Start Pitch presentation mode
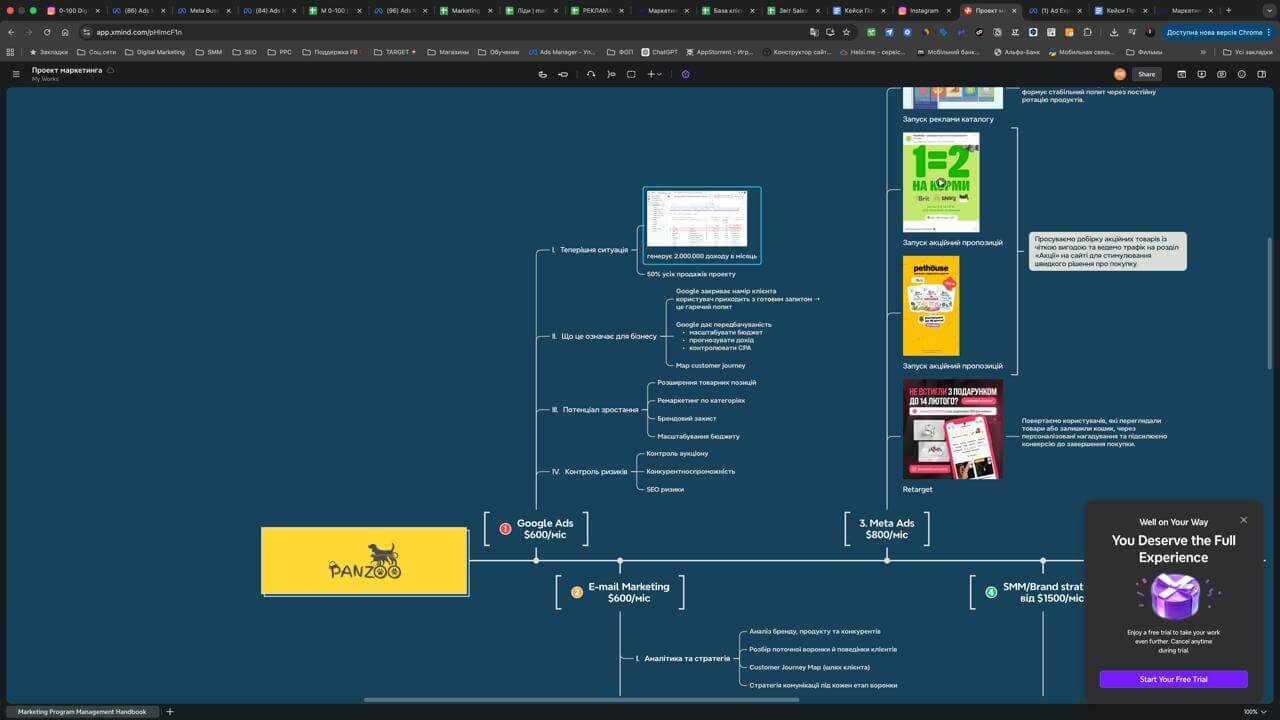 (1202, 74)
